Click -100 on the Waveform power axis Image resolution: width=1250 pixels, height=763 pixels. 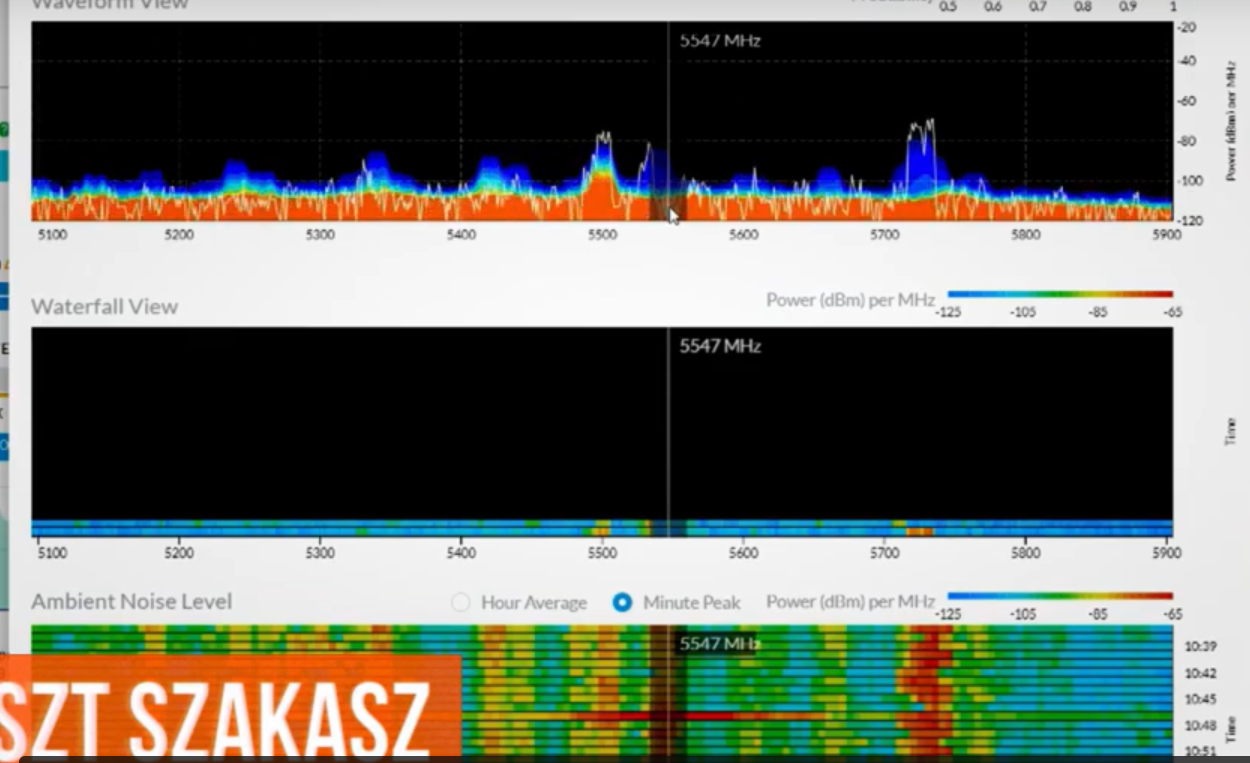click(1190, 181)
